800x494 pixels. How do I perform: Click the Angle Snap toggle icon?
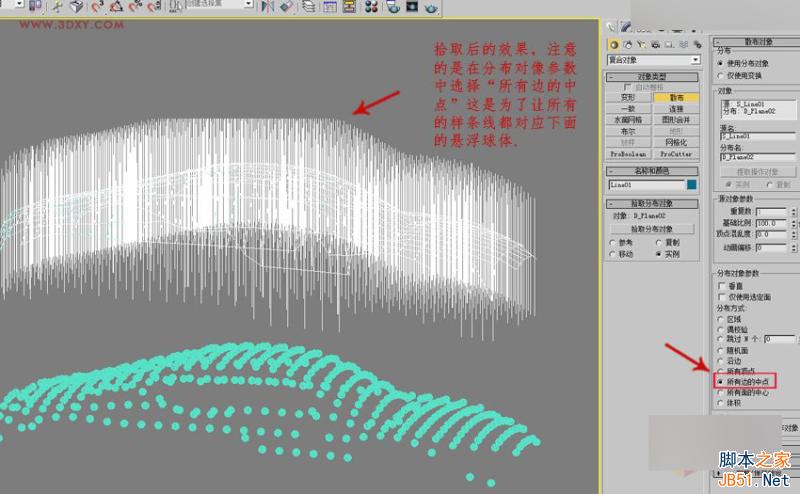click(116, 6)
